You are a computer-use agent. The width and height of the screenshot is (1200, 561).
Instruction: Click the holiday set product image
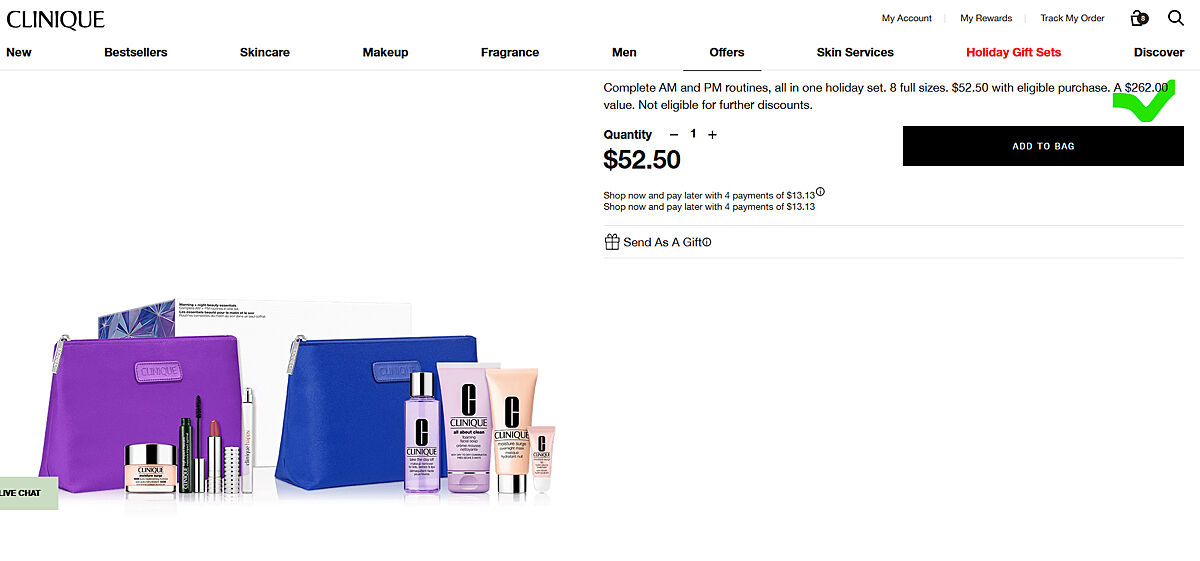pos(300,400)
